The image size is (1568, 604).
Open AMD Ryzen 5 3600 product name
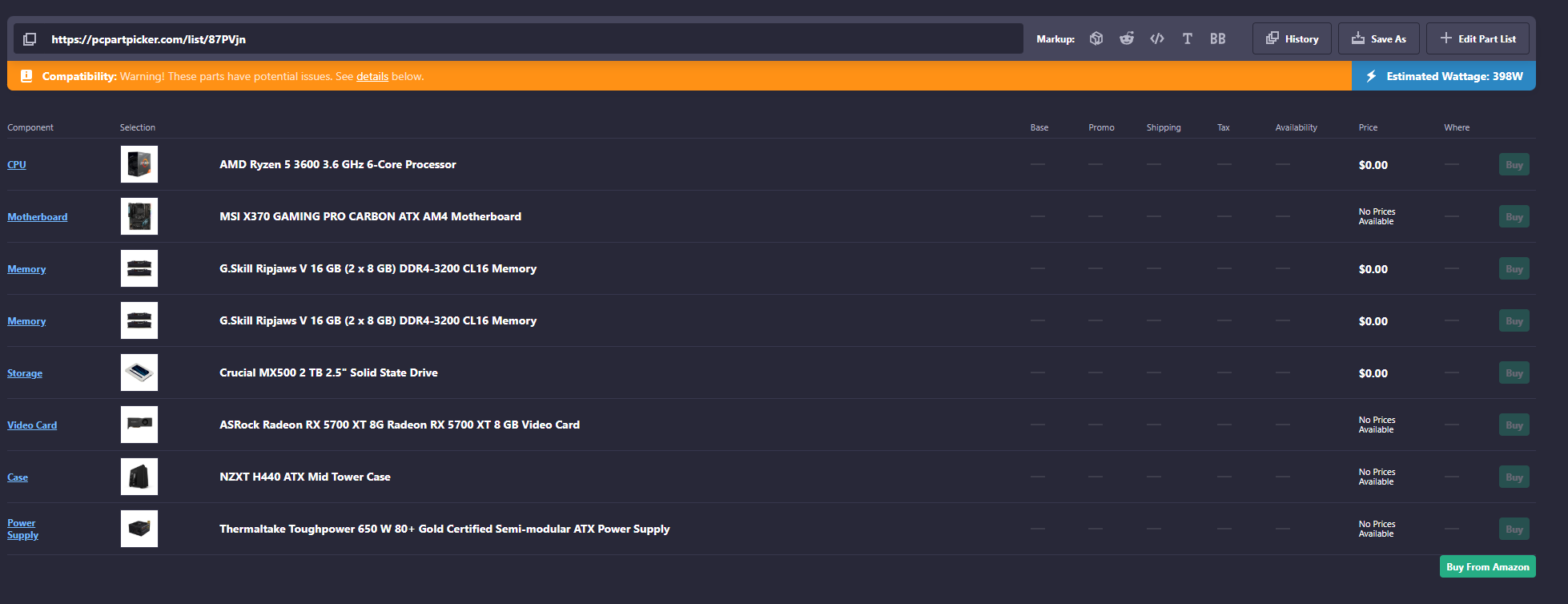[338, 164]
